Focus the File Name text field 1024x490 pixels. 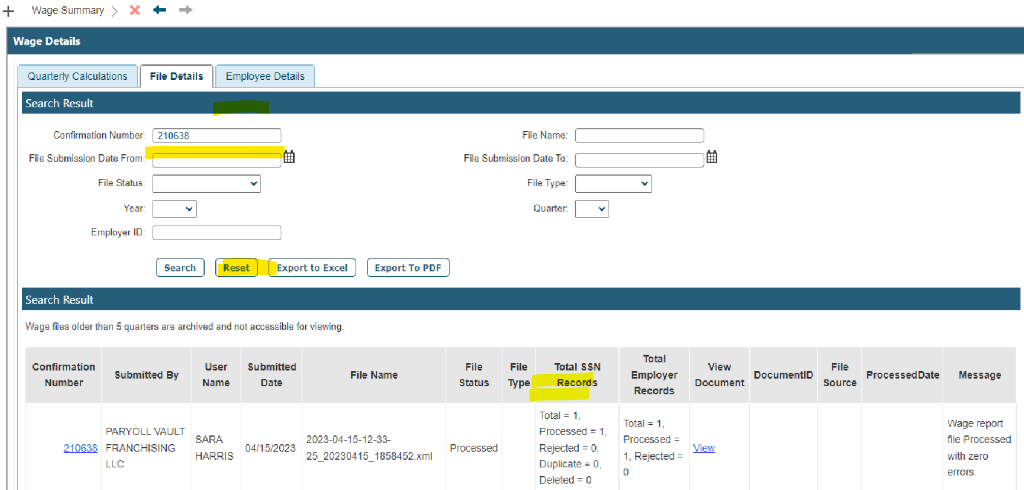click(x=639, y=135)
